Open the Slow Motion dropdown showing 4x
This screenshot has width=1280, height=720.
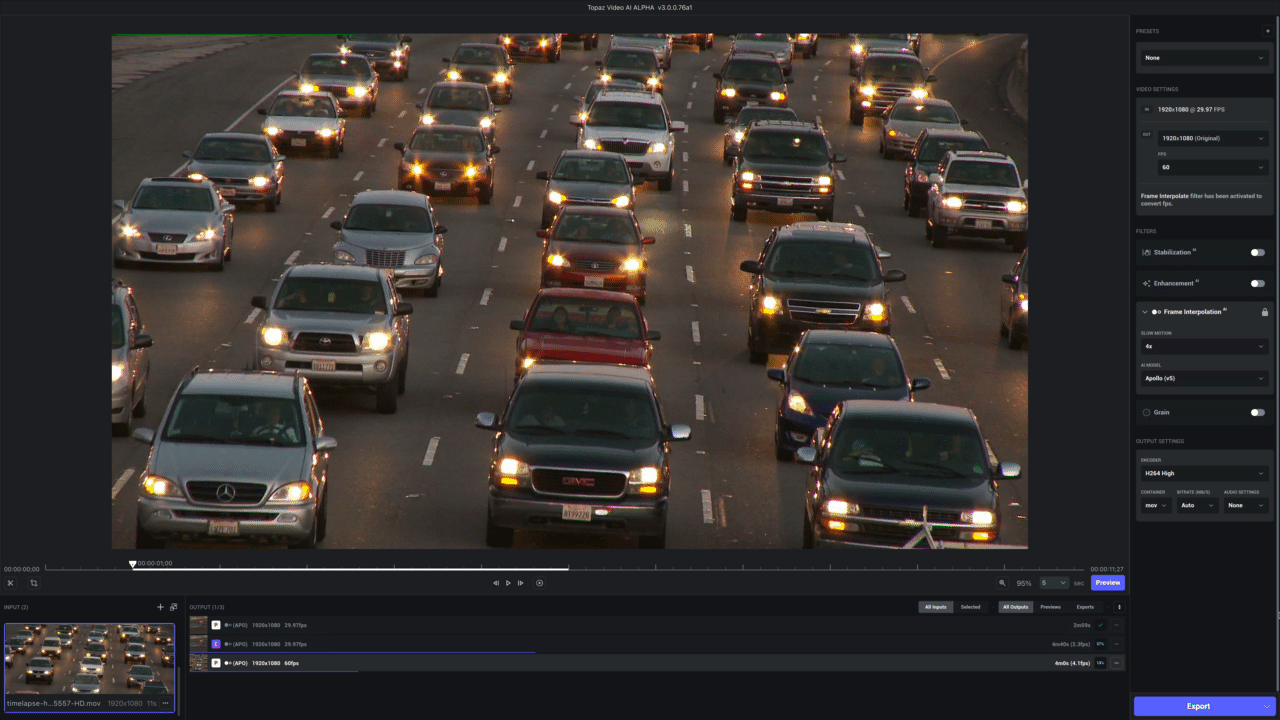(1204, 345)
